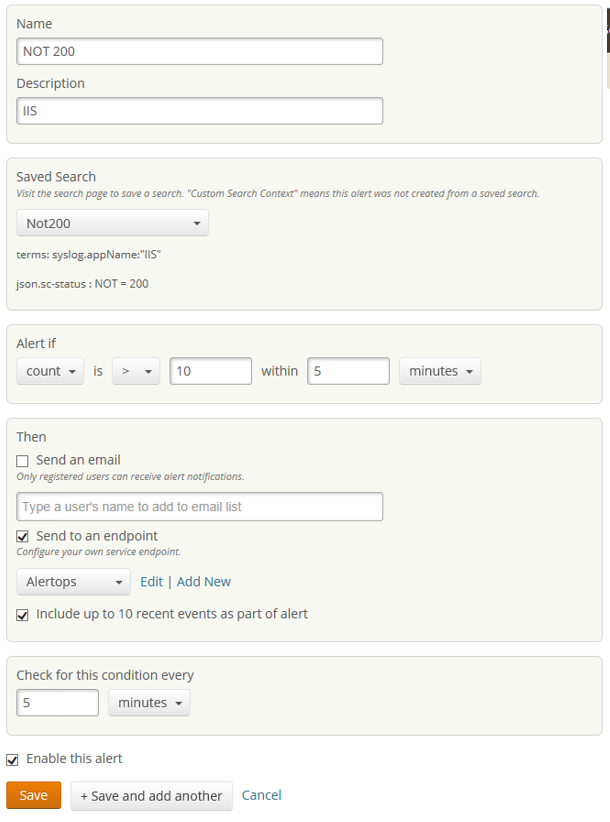Click the Name input field
This screenshot has width=610, height=822.
(200, 51)
